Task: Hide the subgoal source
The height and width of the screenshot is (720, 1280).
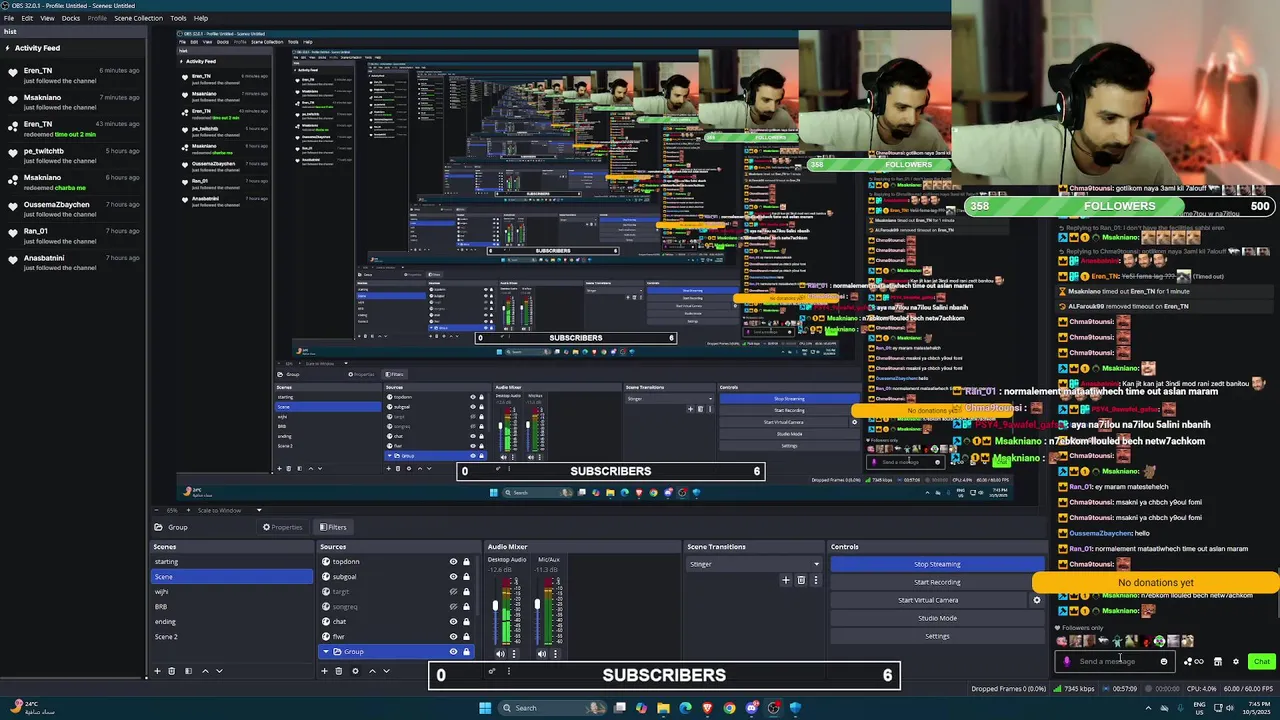Action: coord(453,577)
